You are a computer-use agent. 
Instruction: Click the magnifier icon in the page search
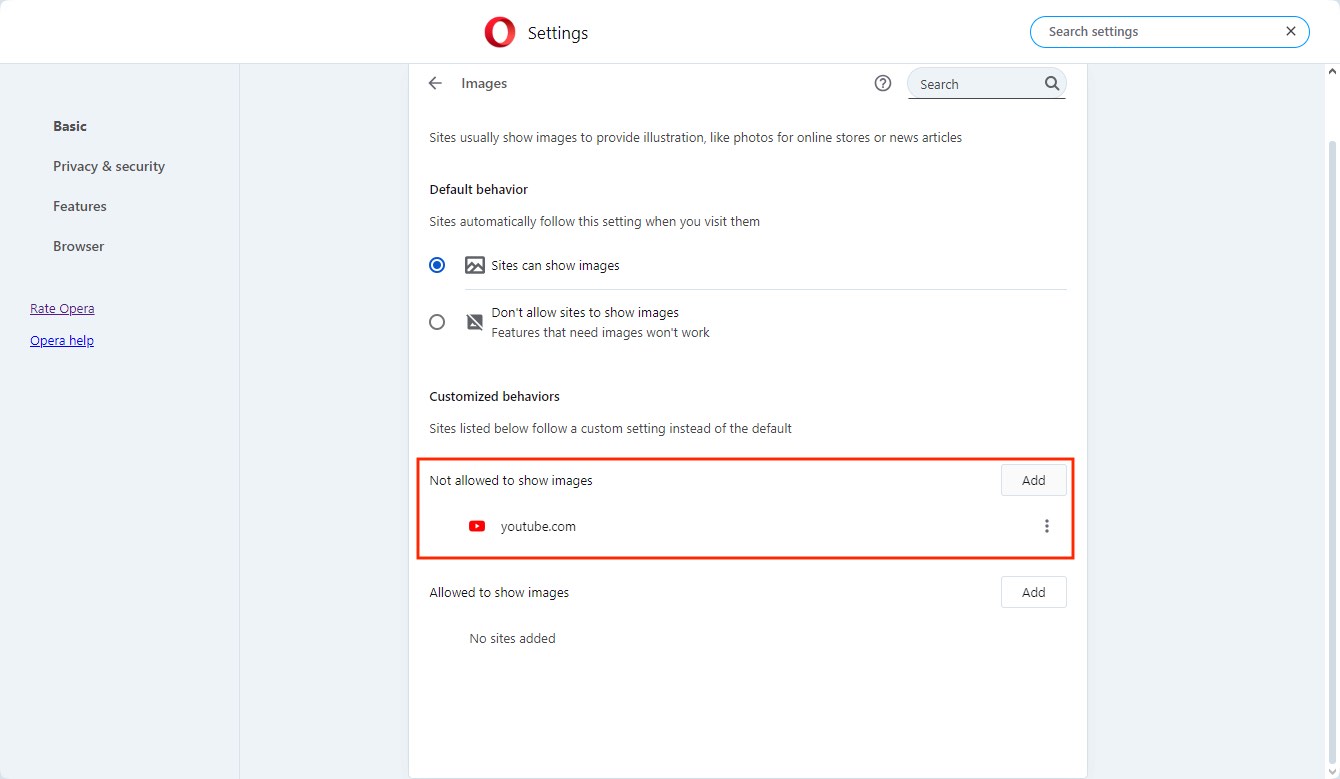click(1051, 83)
